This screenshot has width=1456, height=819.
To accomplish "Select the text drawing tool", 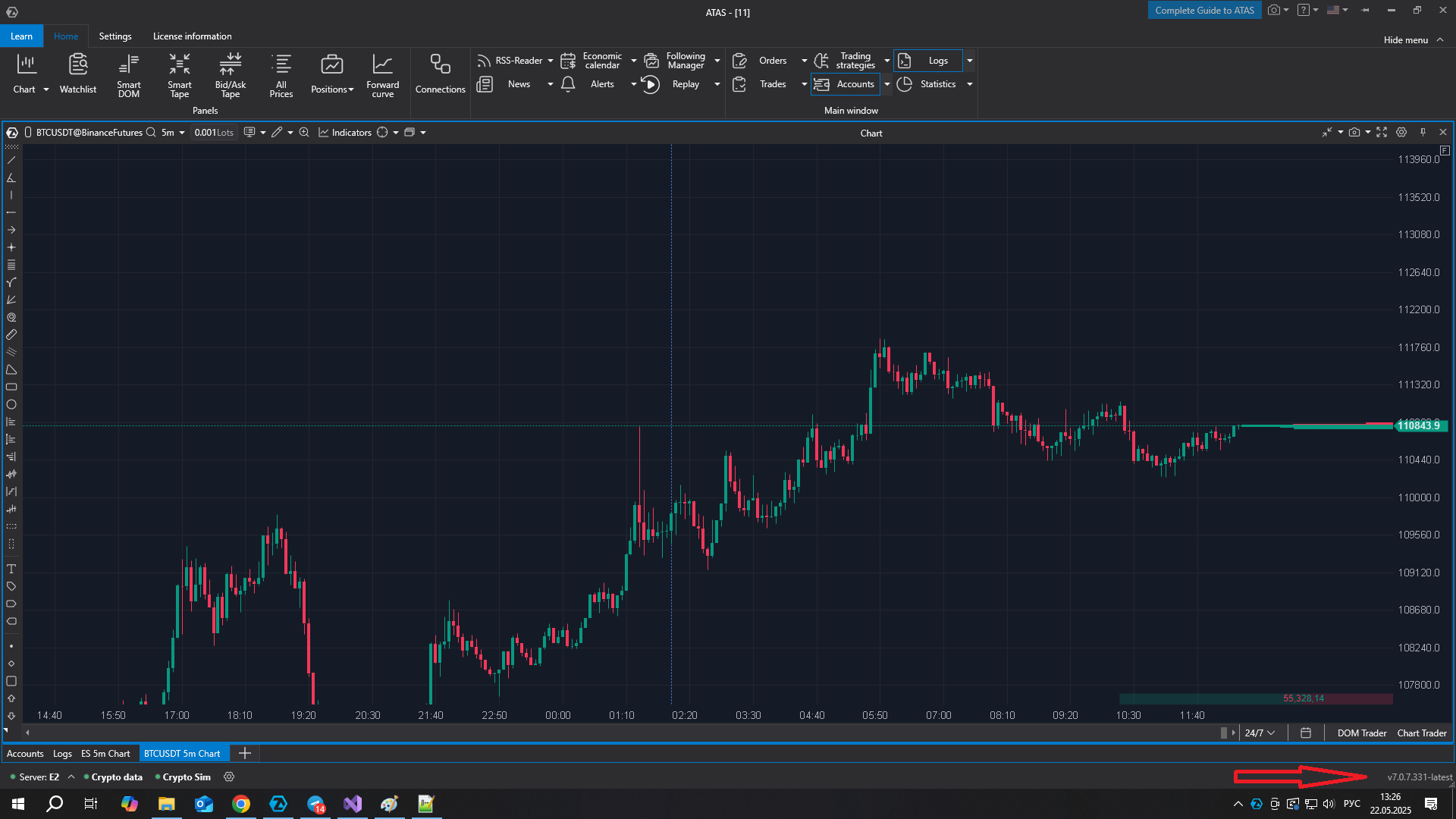I will click(x=11, y=569).
